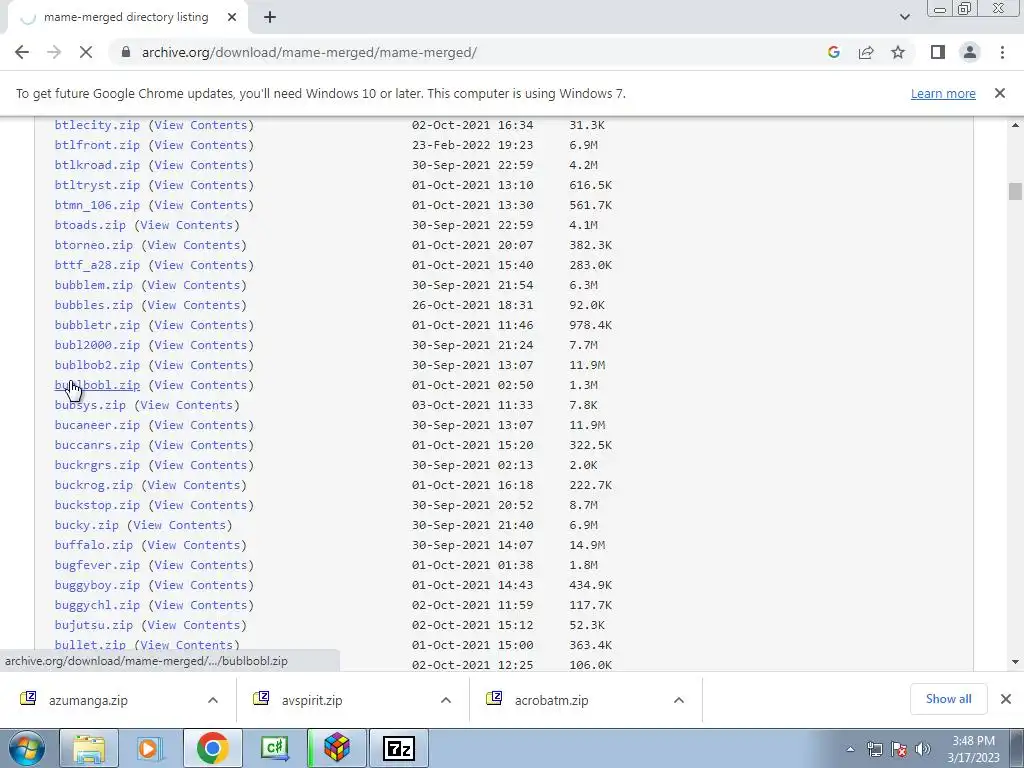View Contents of buckrgrs.zip
Image resolution: width=1024 pixels, height=768 pixels.
pyautogui.click(x=201, y=465)
